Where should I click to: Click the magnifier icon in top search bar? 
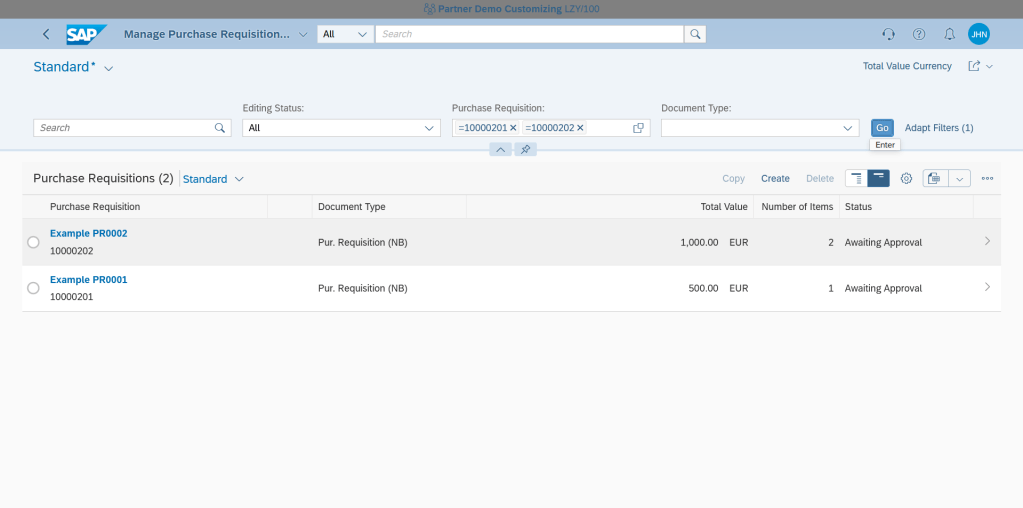(695, 34)
